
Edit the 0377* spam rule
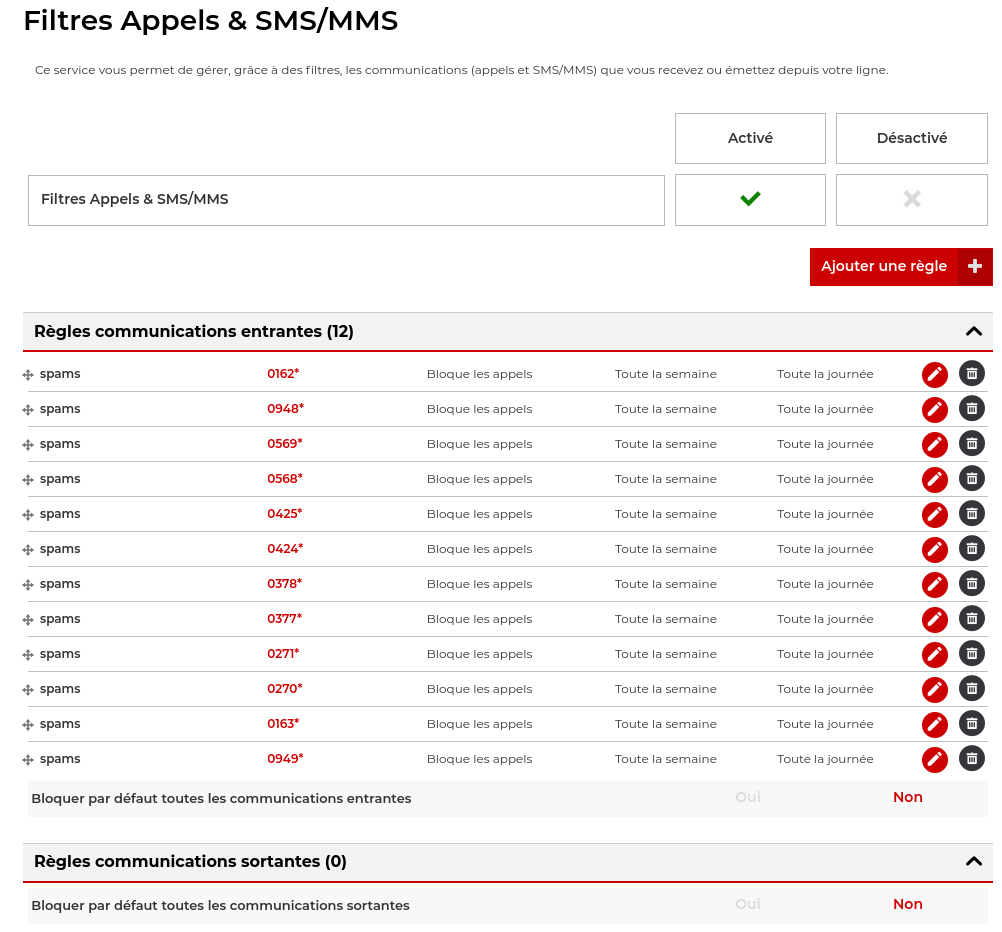tap(934, 620)
